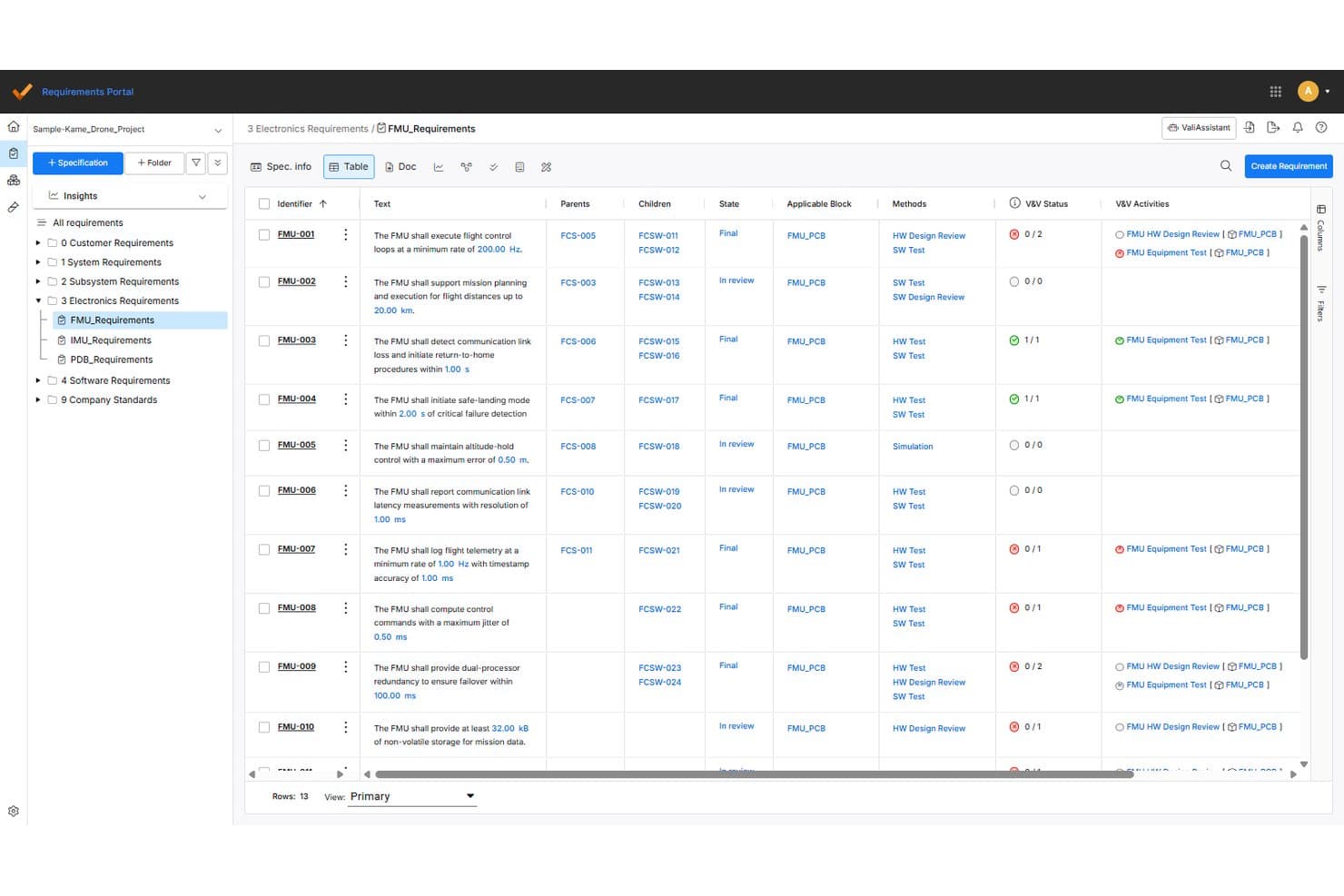Open the apps grid icon in the header
The width and height of the screenshot is (1344, 896).
click(x=1275, y=92)
